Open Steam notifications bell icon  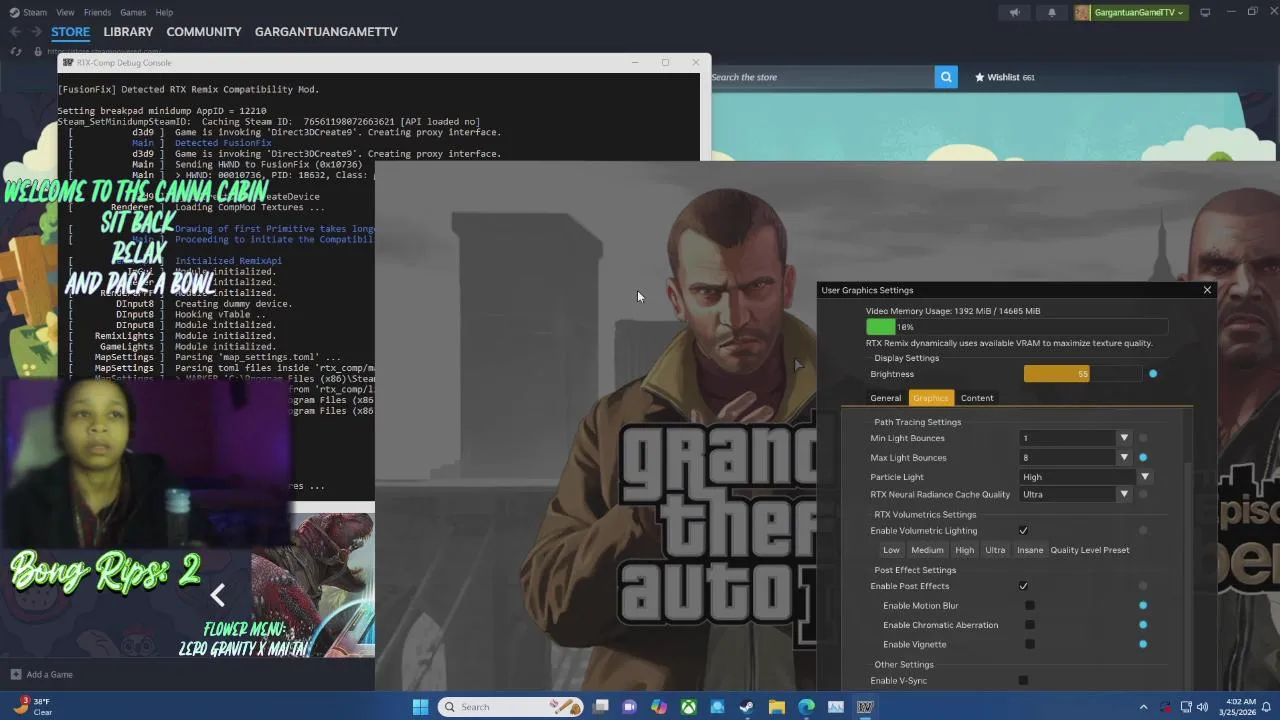(1051, 12)
